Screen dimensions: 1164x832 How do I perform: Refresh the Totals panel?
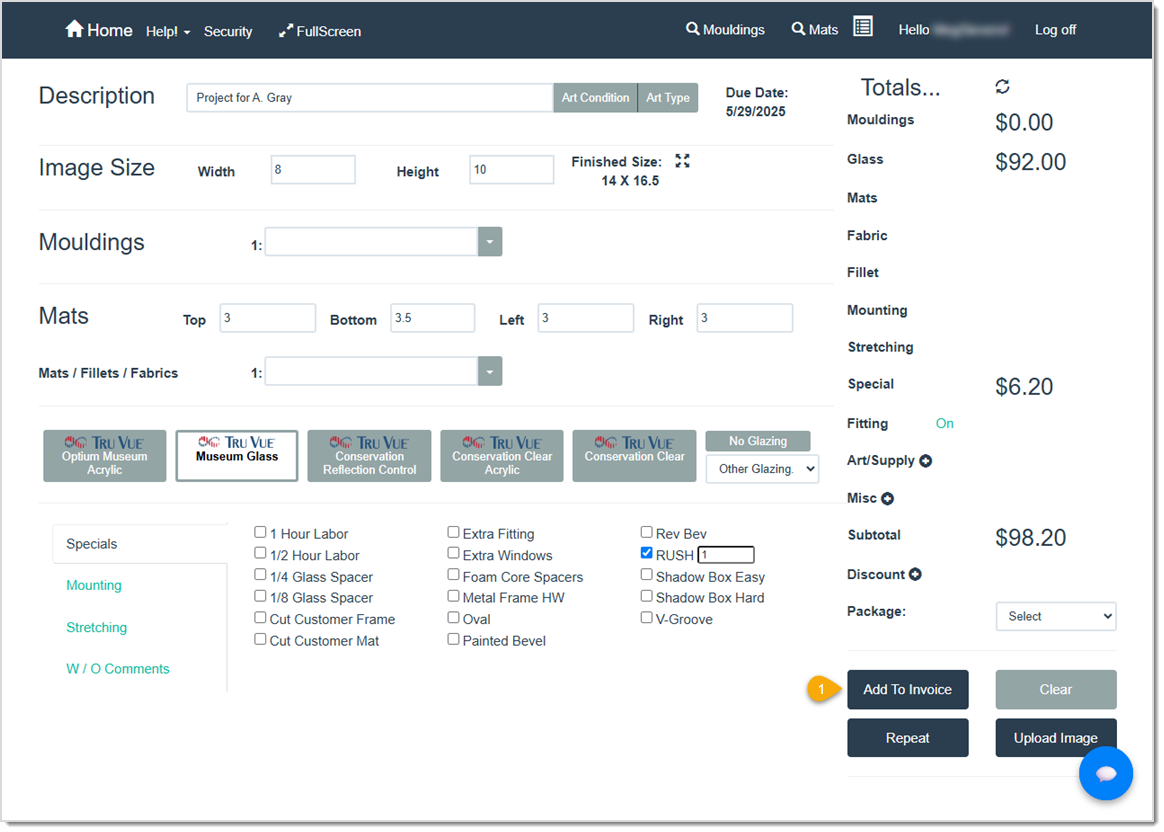tap(1002, 87)
